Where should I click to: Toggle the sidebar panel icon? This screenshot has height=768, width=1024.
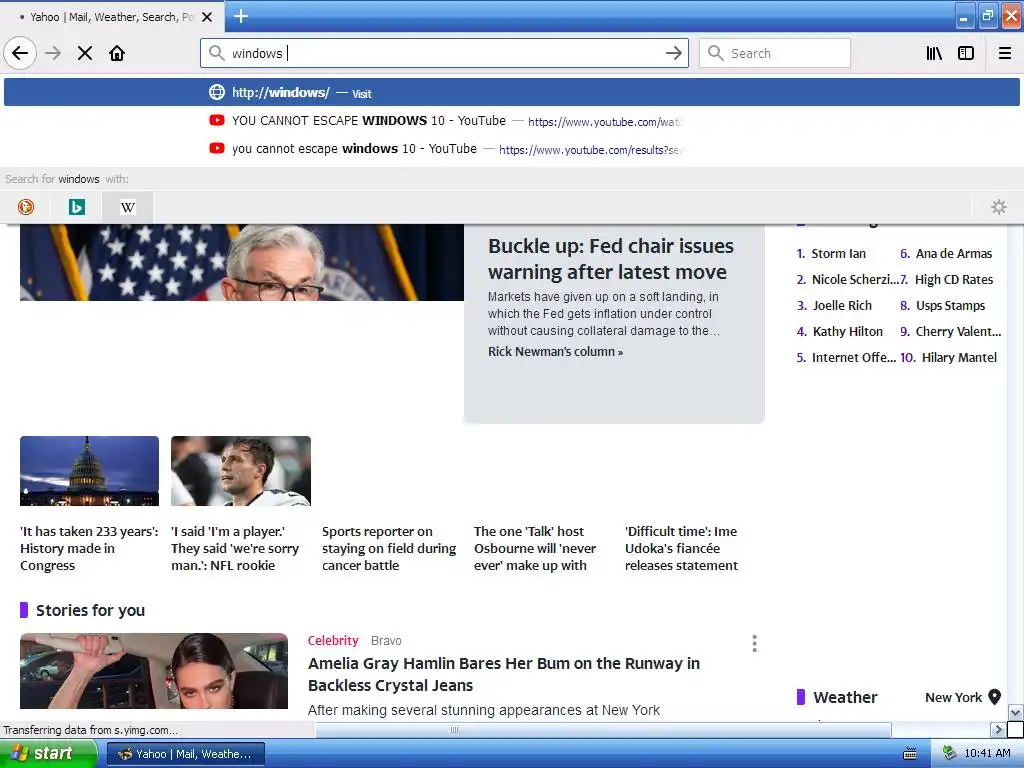coord(966,53)
